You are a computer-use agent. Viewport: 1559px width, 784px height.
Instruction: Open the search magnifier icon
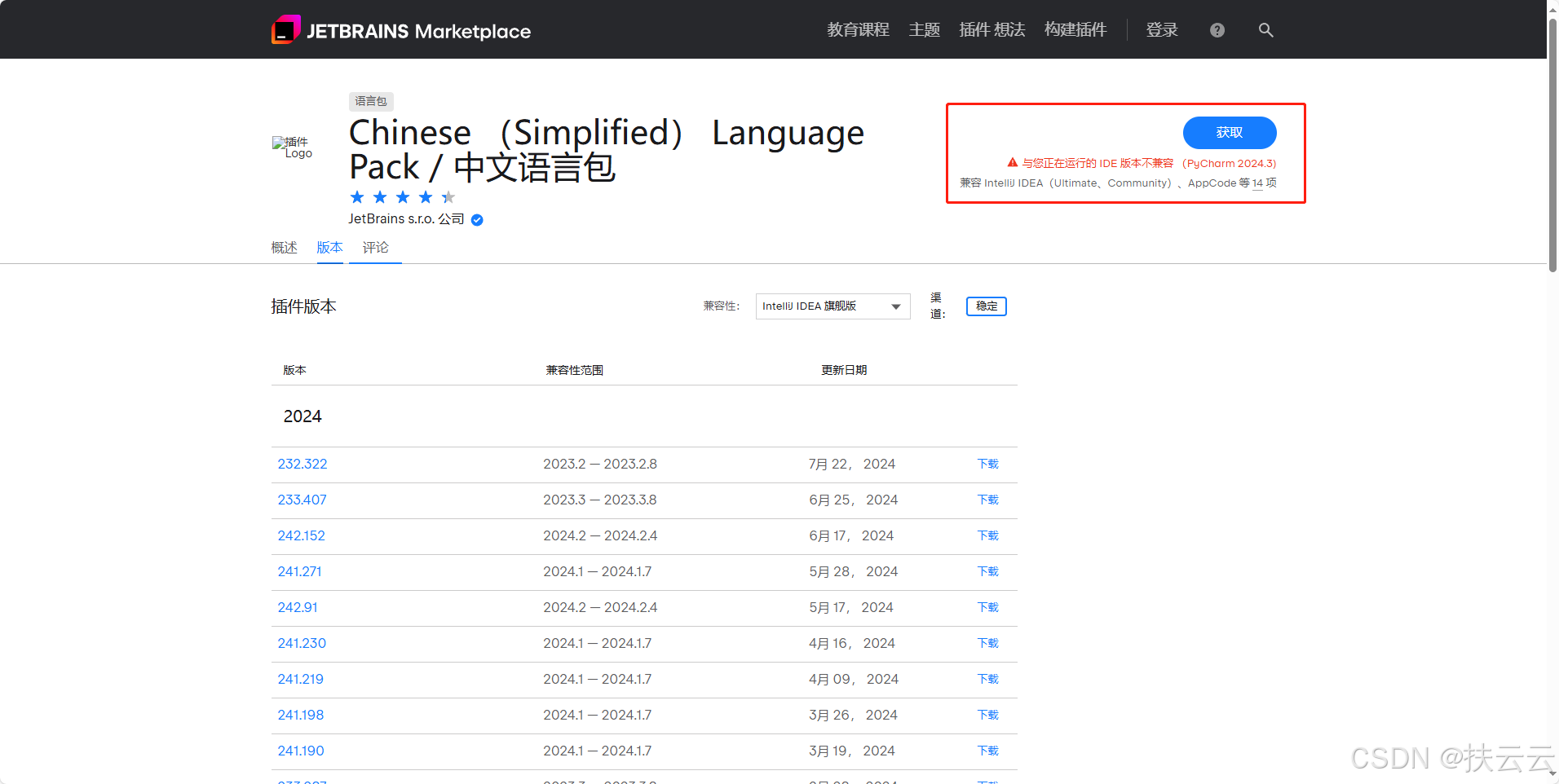pos(1265,30)
